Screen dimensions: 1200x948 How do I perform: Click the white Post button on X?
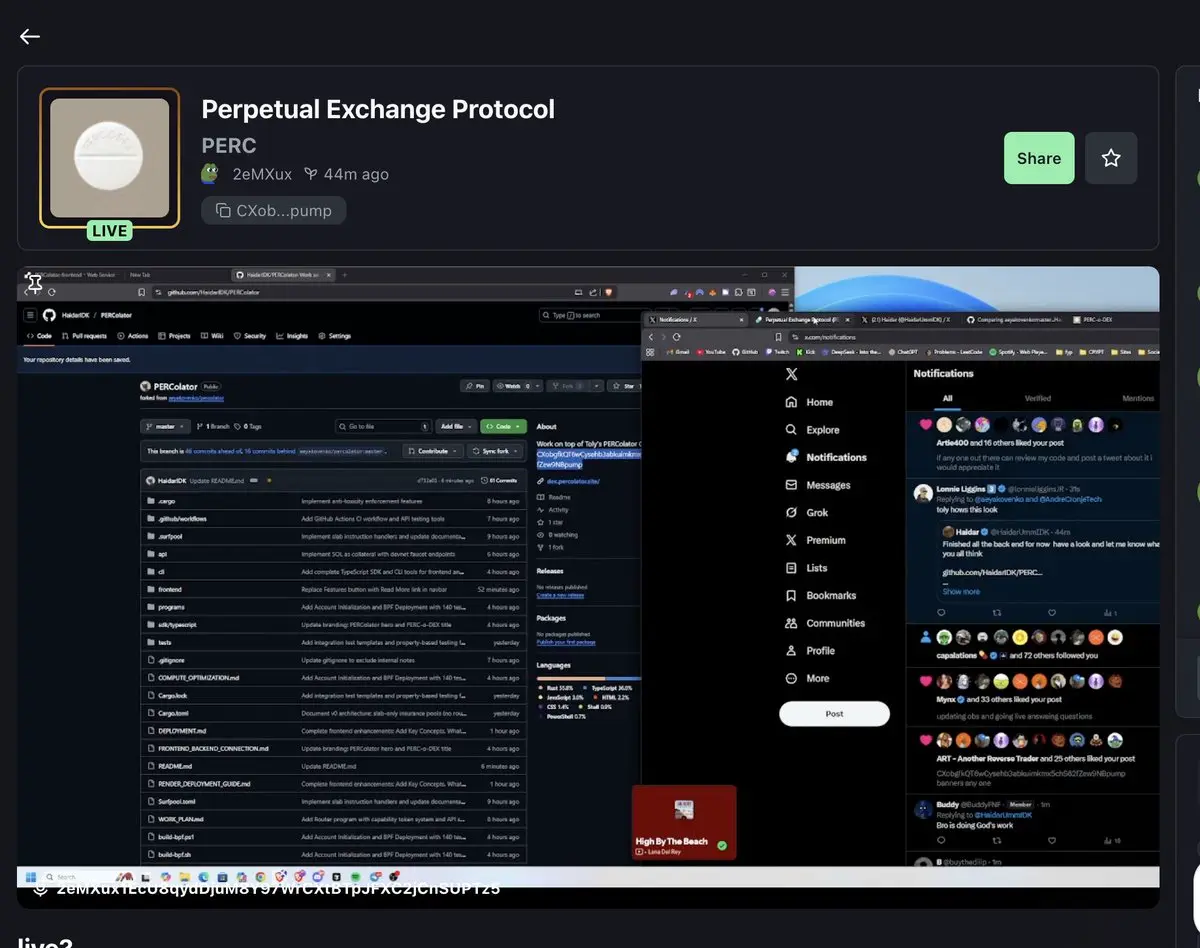(x=834, y=714)
